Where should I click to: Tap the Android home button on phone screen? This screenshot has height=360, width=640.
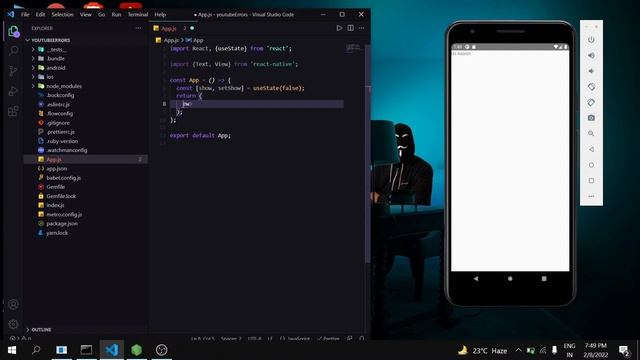510,278
